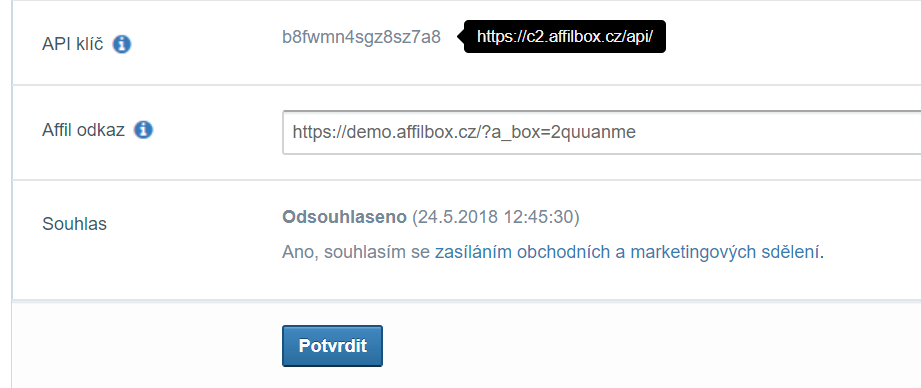Click the word 'sdělení' ending the consent link

(787, 252)
